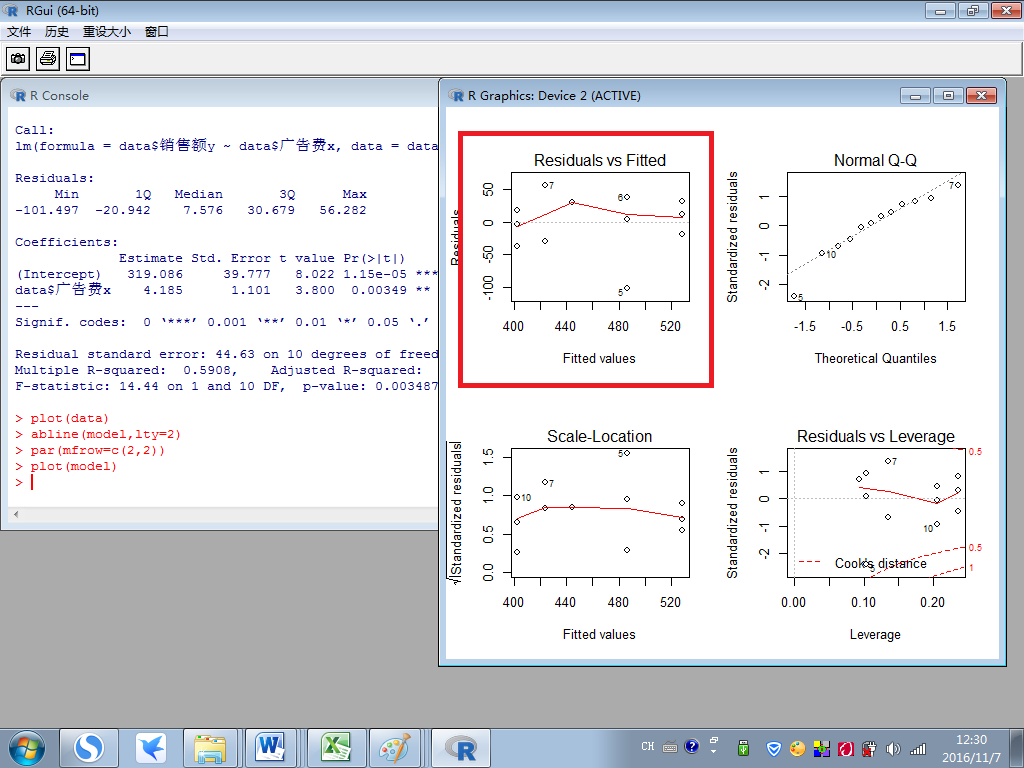Click the taskbar clock showing 12:30
This screenshot has width=1024, height=768.
(x=971, y=748)
